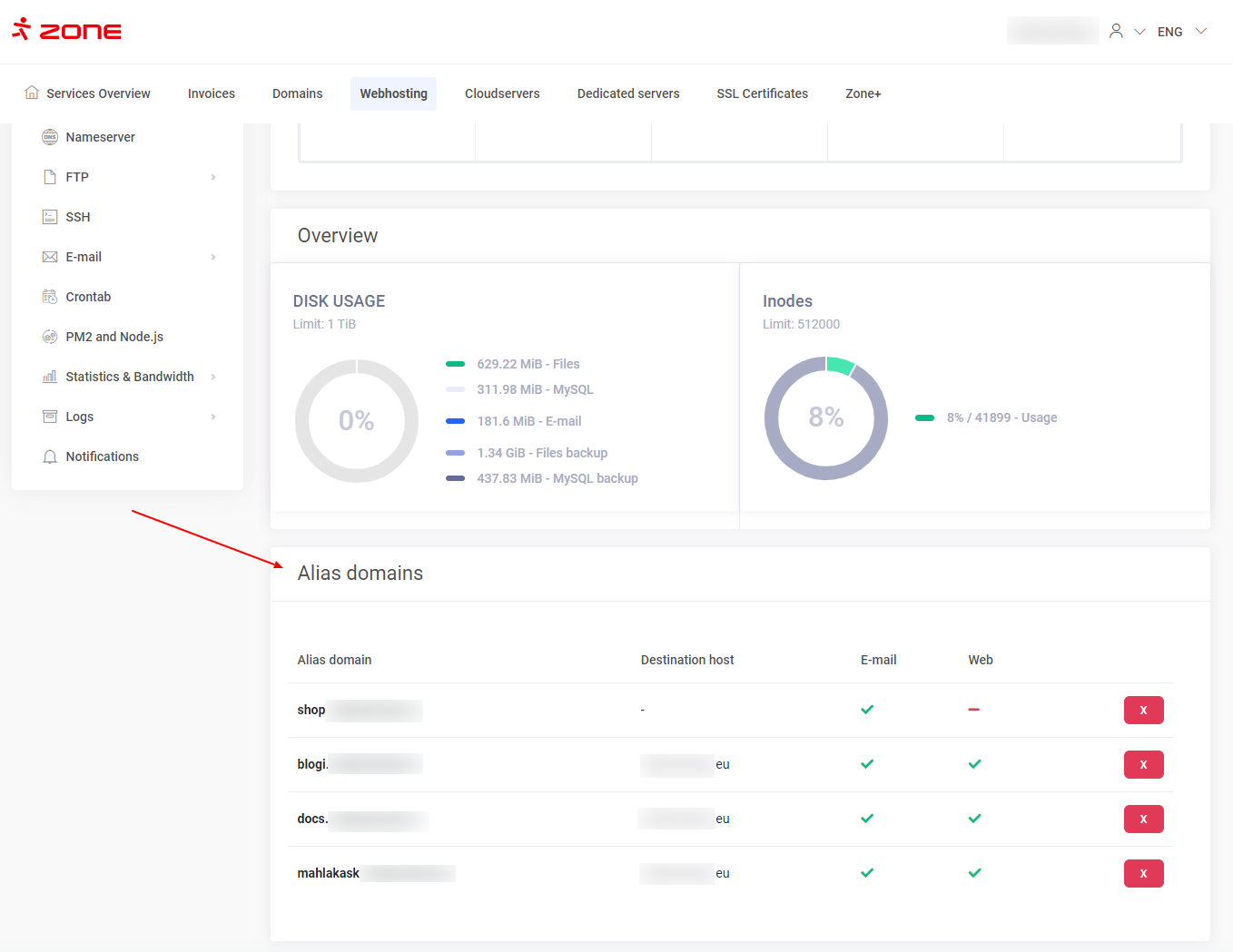Click the Zone logo in the header

coord(66,30)
